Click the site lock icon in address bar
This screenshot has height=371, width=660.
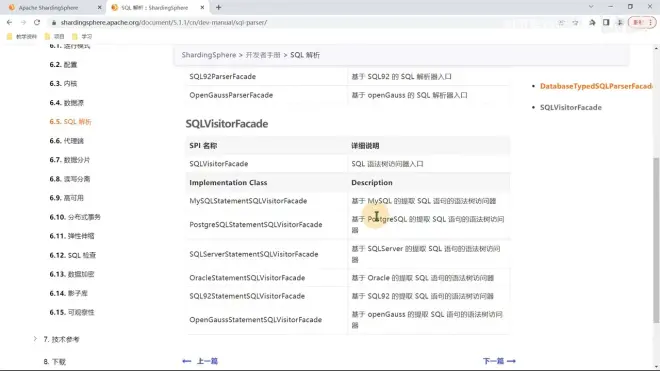tap(54, 23)
